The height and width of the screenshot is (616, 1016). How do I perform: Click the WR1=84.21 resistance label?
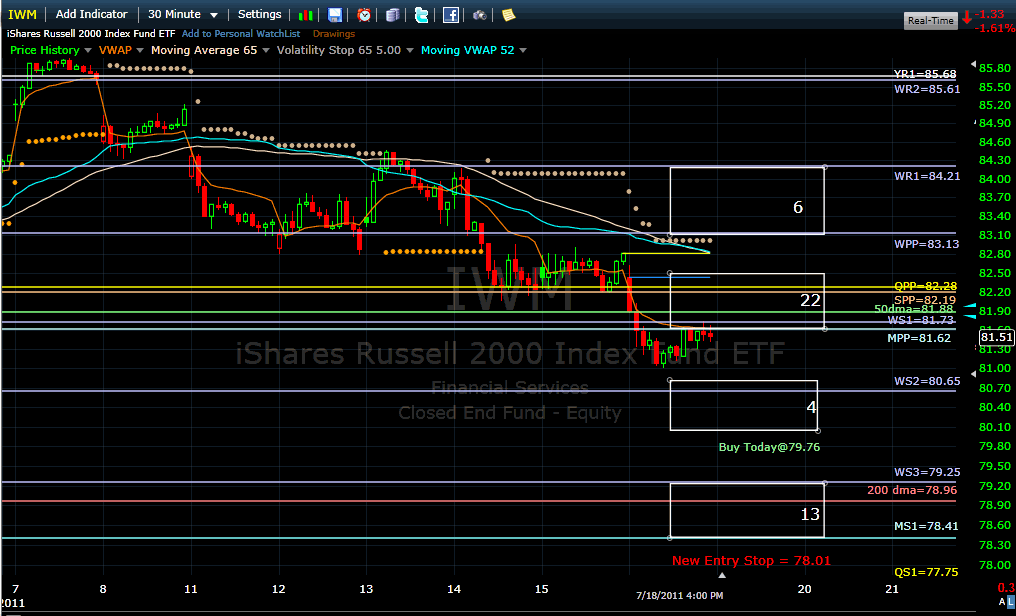click(x=927, y=176)
